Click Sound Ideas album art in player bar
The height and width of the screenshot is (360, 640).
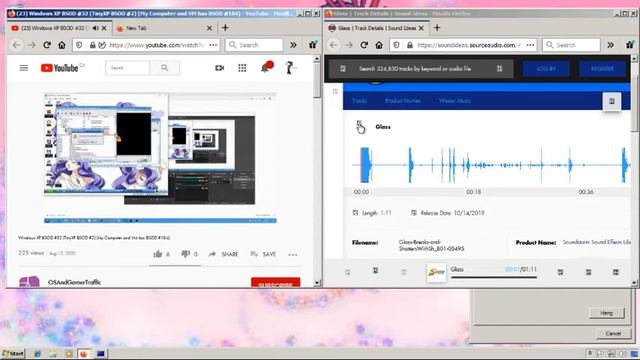point(436,272)
